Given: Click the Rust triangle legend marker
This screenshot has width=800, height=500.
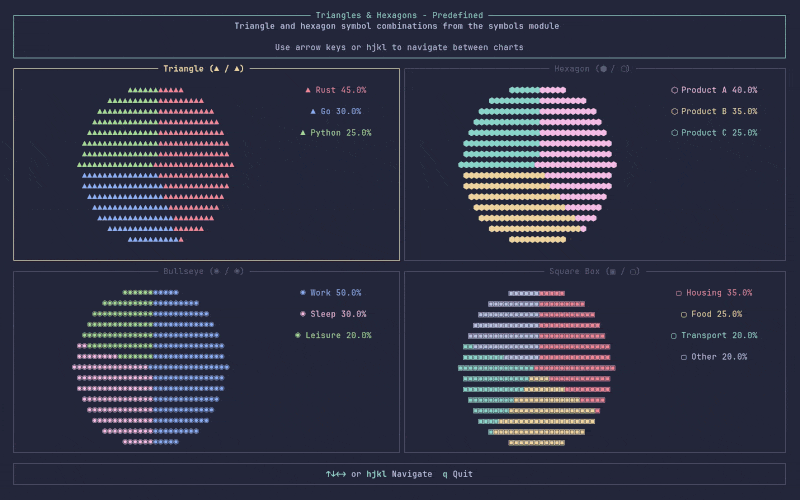Looking at the screenshot, I should (x=308, y=90).
